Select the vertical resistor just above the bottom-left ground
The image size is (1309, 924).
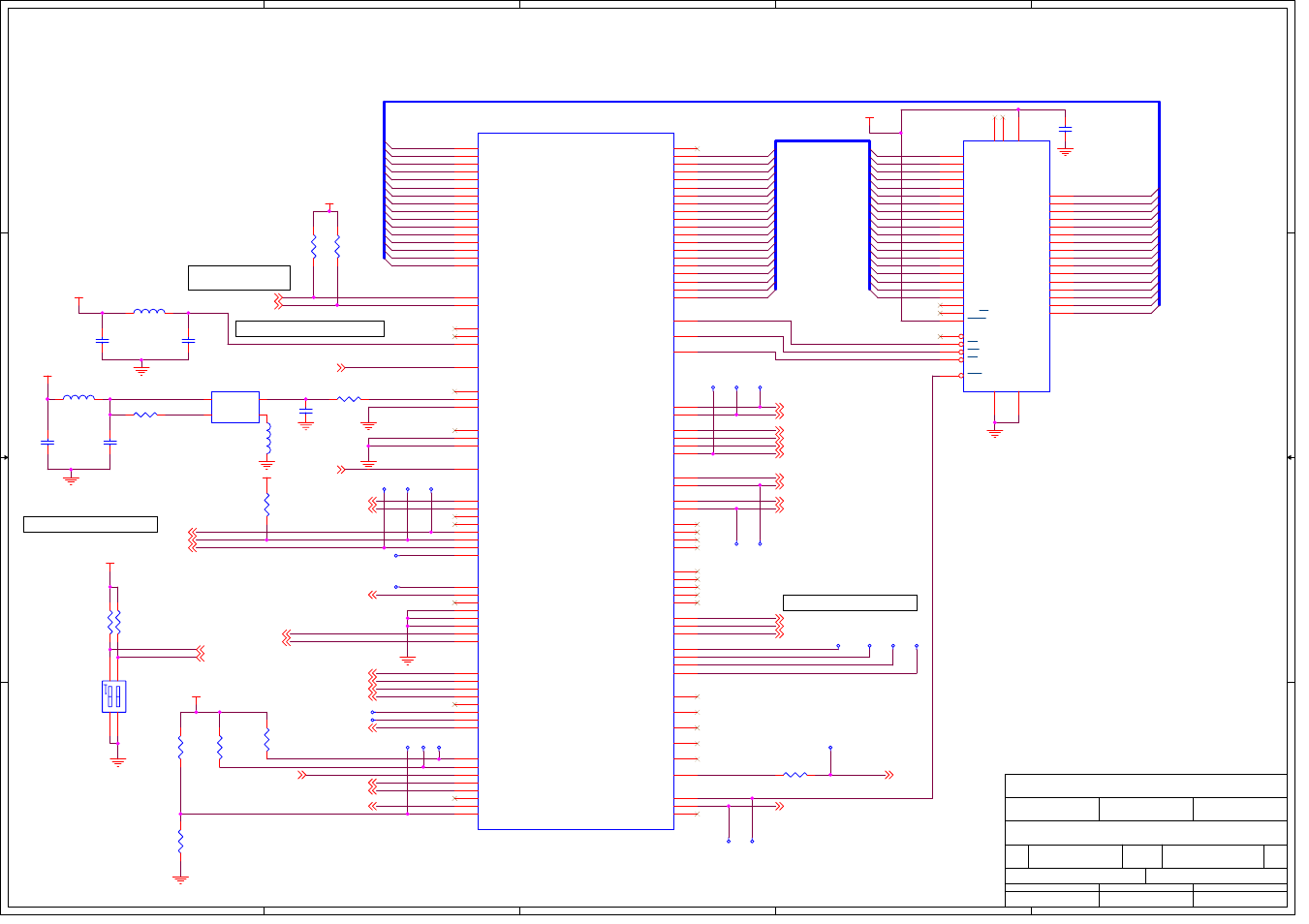(x=180, y=840)
